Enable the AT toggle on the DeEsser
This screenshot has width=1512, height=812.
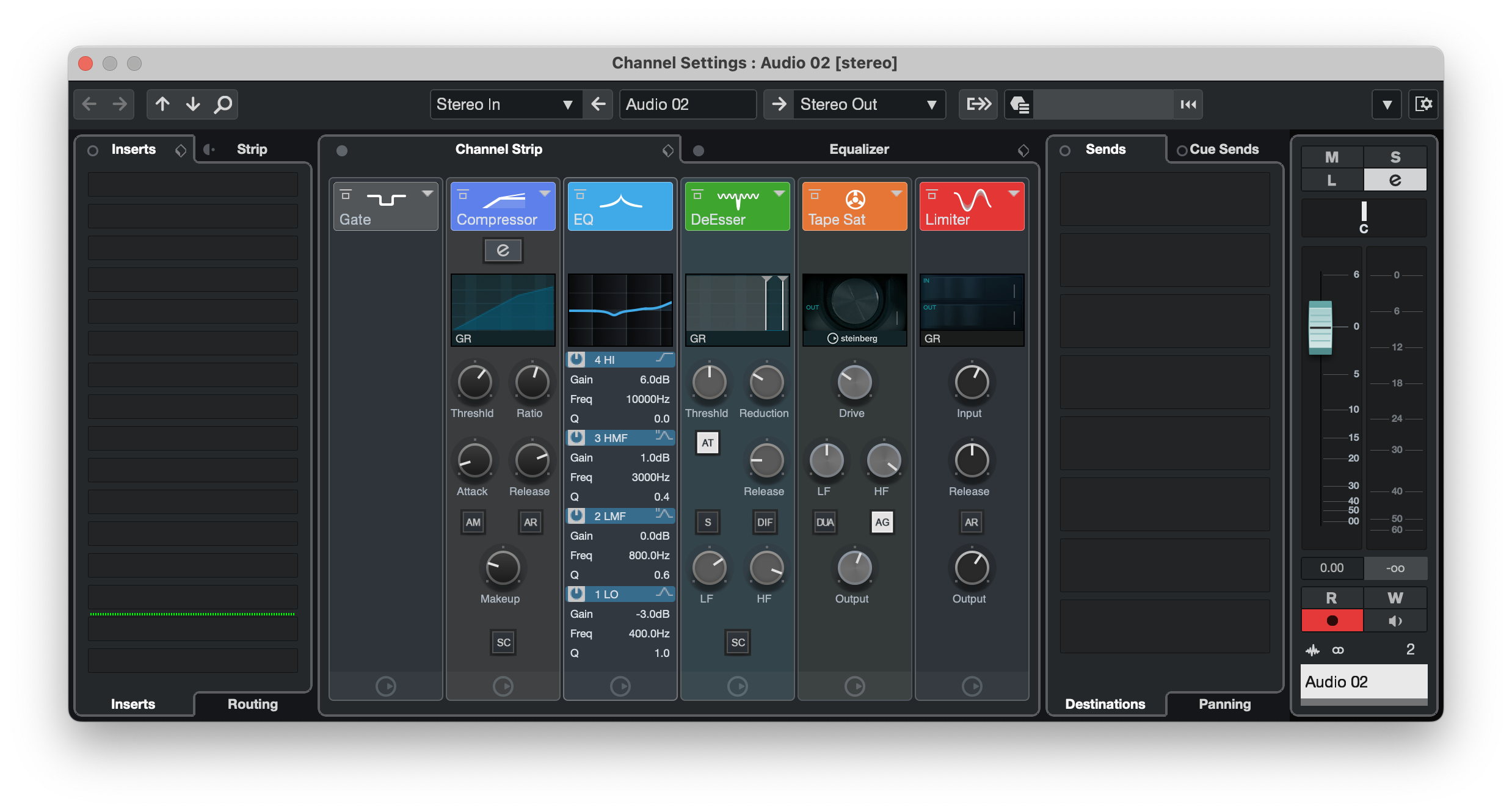coord(707,443)
